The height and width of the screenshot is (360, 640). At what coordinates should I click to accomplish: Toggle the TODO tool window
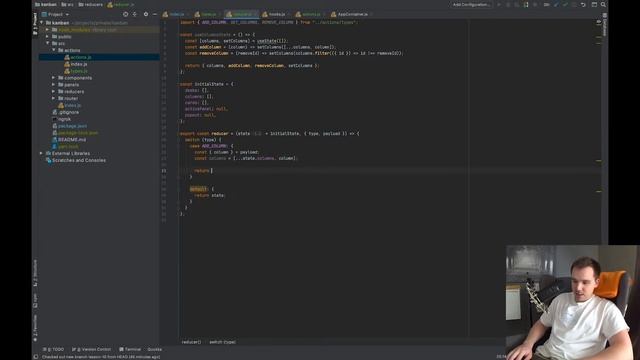53,349
